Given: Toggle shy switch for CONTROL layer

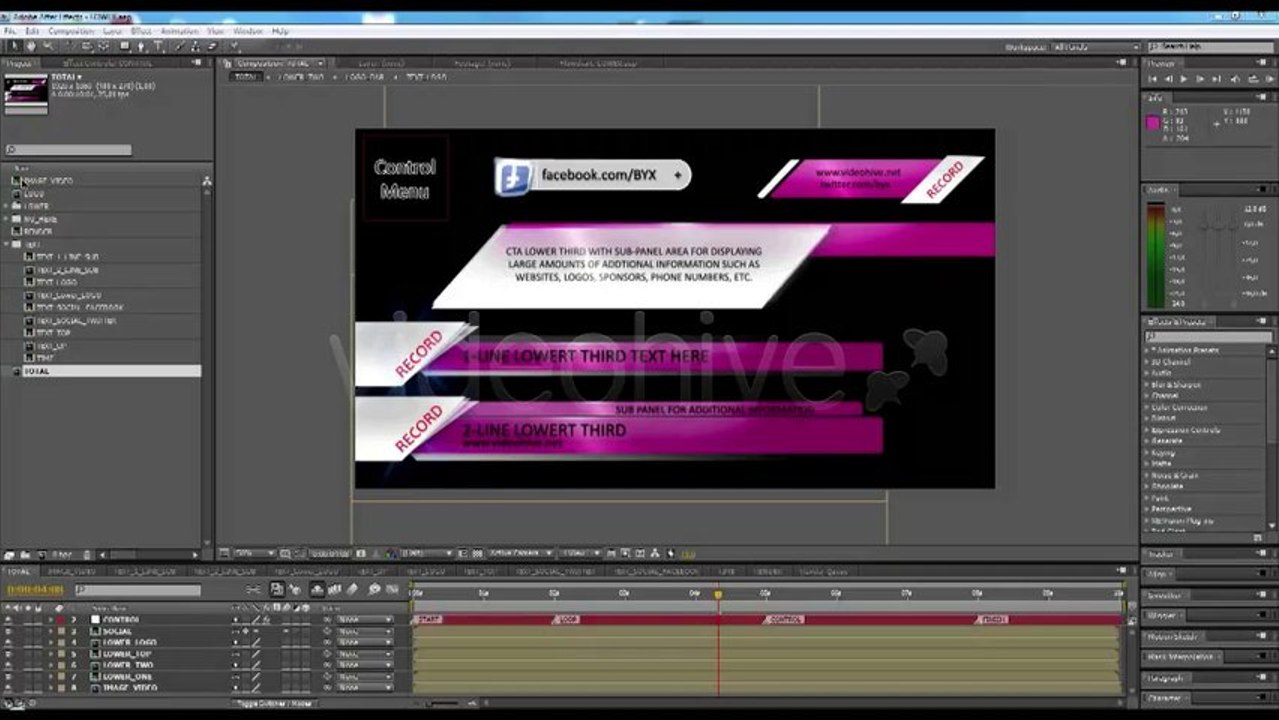Looking at the screenshot, I should (x=236, y=620).
